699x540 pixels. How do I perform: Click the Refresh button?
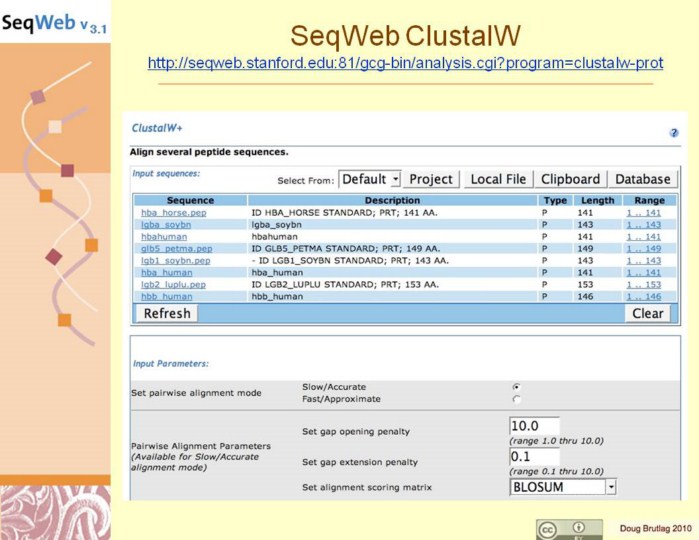[166, 313]
